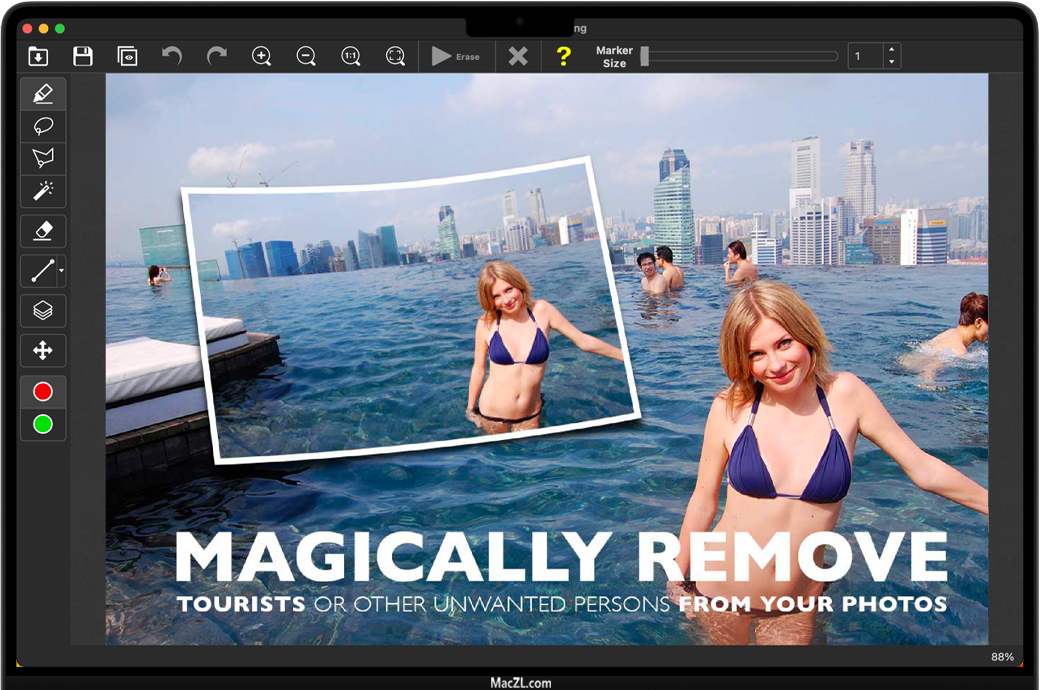Image resolution: width=1040 pixels, height=690 pixels.
Task: Save the image with floppy icon
Action: pyautogui.click(x=83, y=56)
